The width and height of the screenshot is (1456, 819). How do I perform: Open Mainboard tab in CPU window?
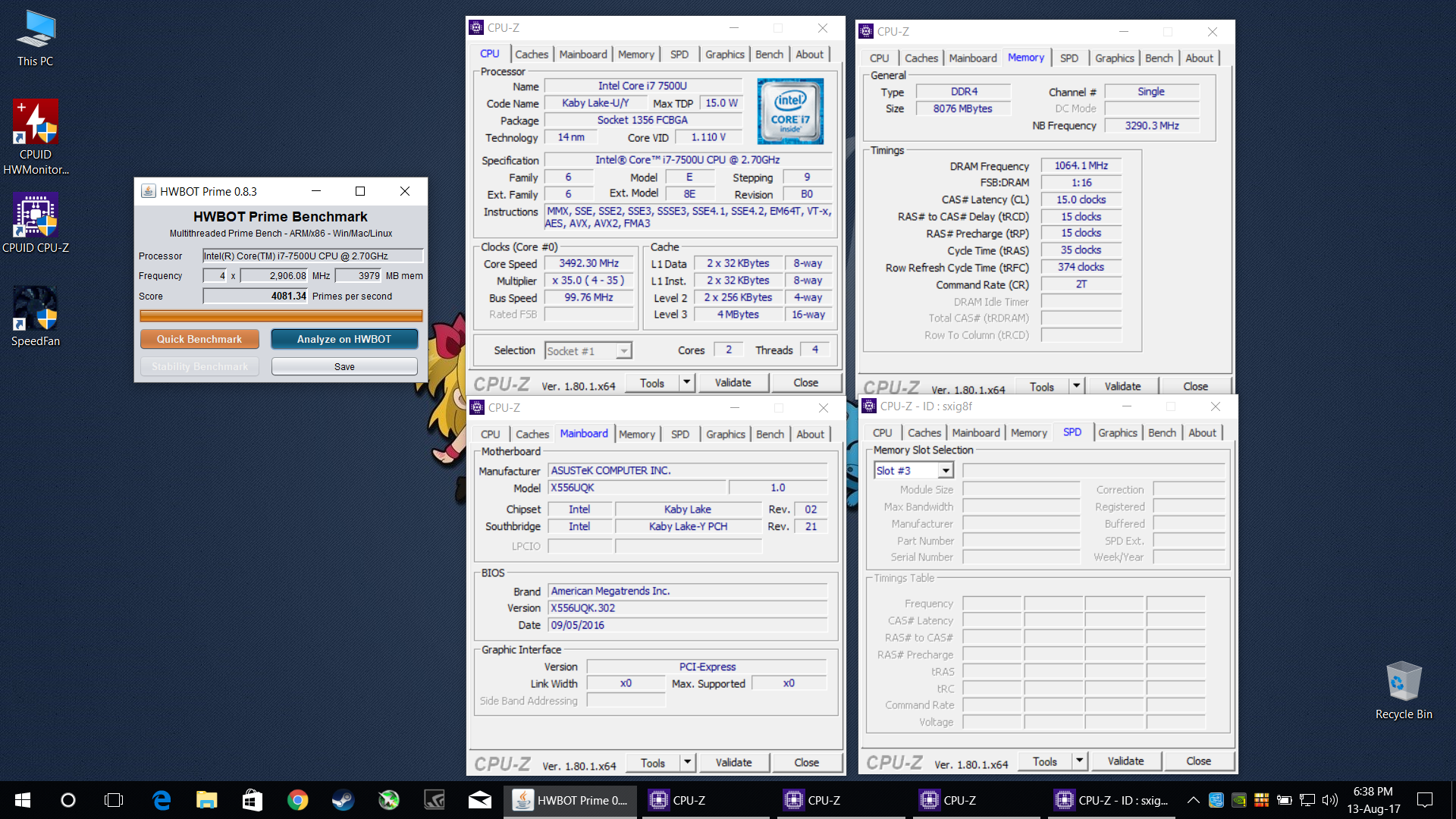click(x=583, y=55)
